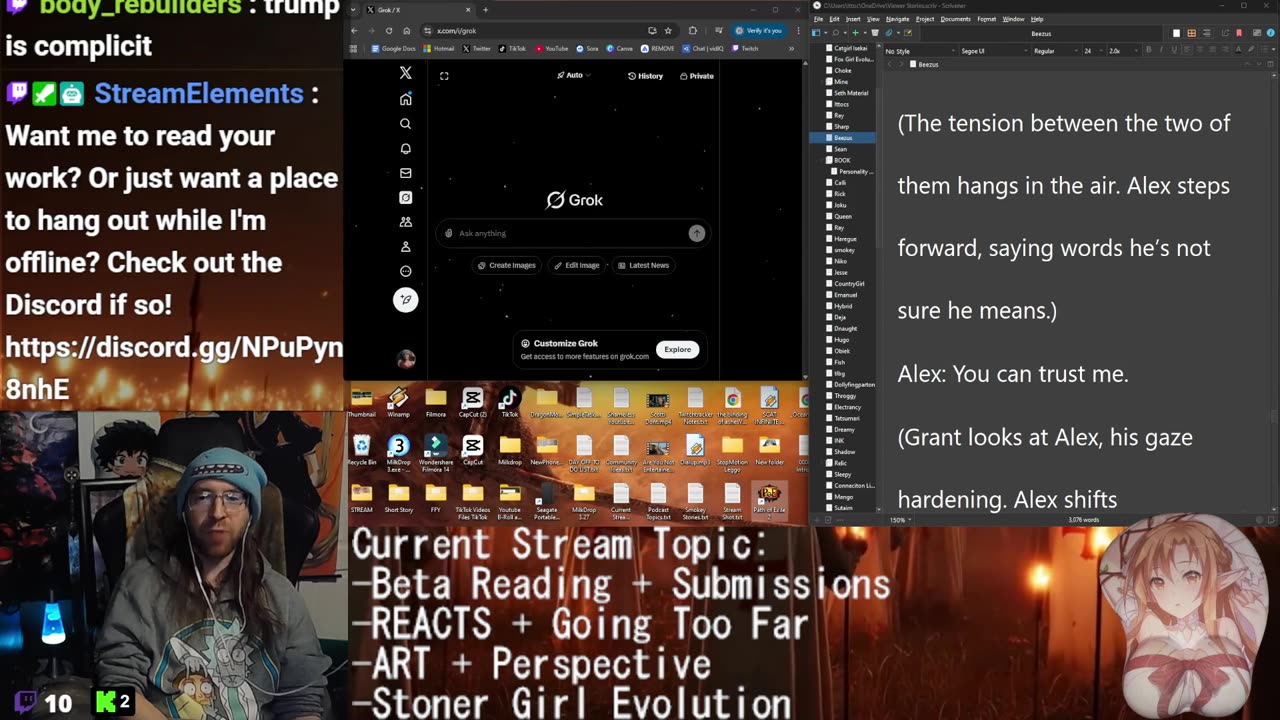Apply Underline in Scrivener format bar
This screenshot has width=1280, height=720.
coord(1174,50)
